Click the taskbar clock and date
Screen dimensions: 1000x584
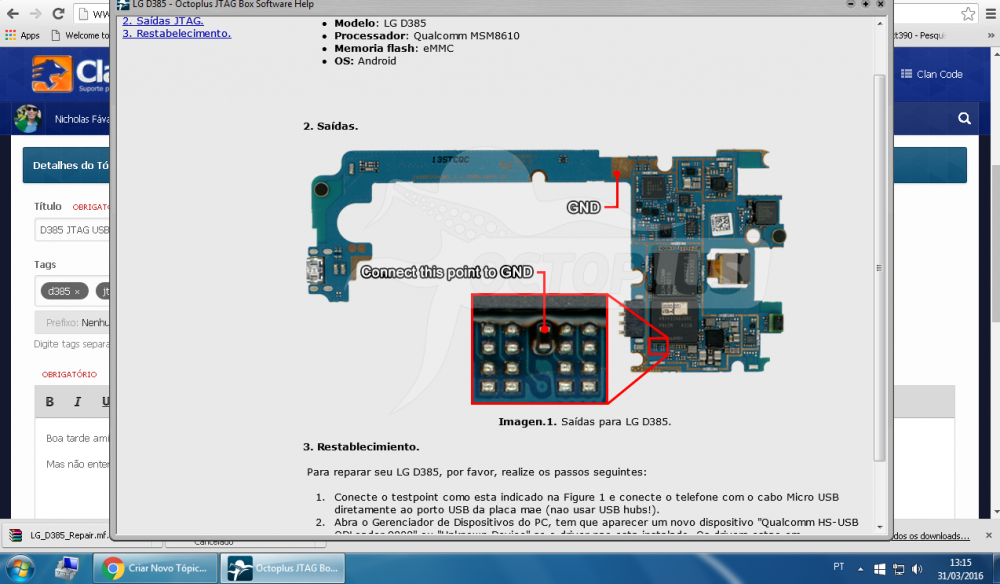960,569
